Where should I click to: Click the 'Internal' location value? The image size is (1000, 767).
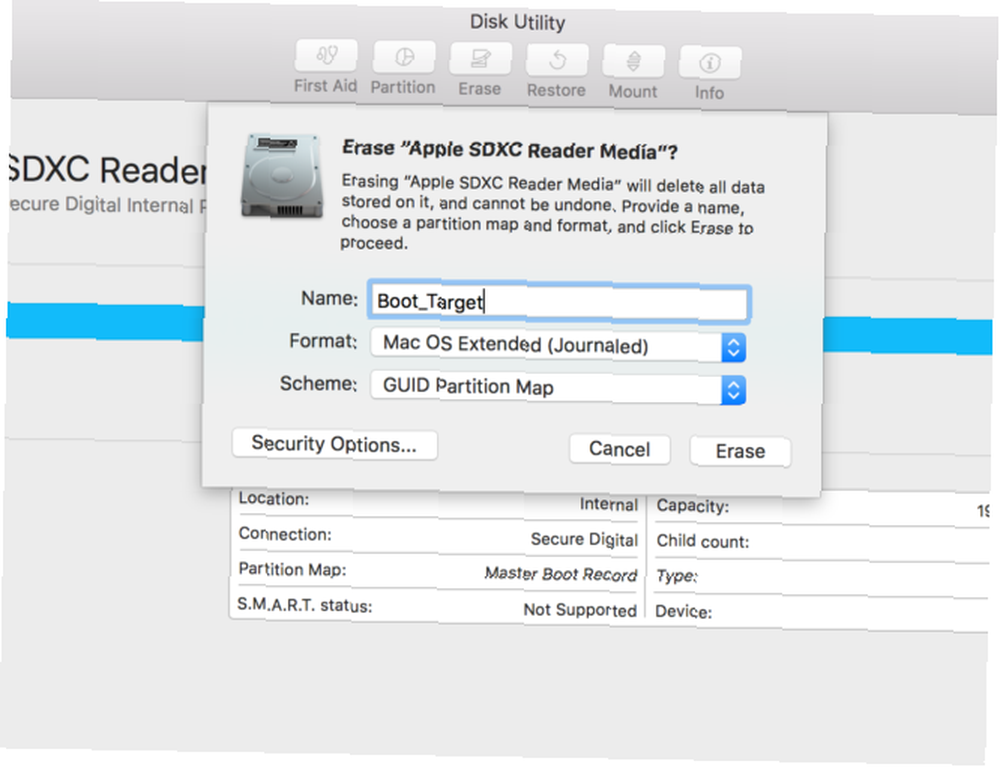(x=608, y=504)
